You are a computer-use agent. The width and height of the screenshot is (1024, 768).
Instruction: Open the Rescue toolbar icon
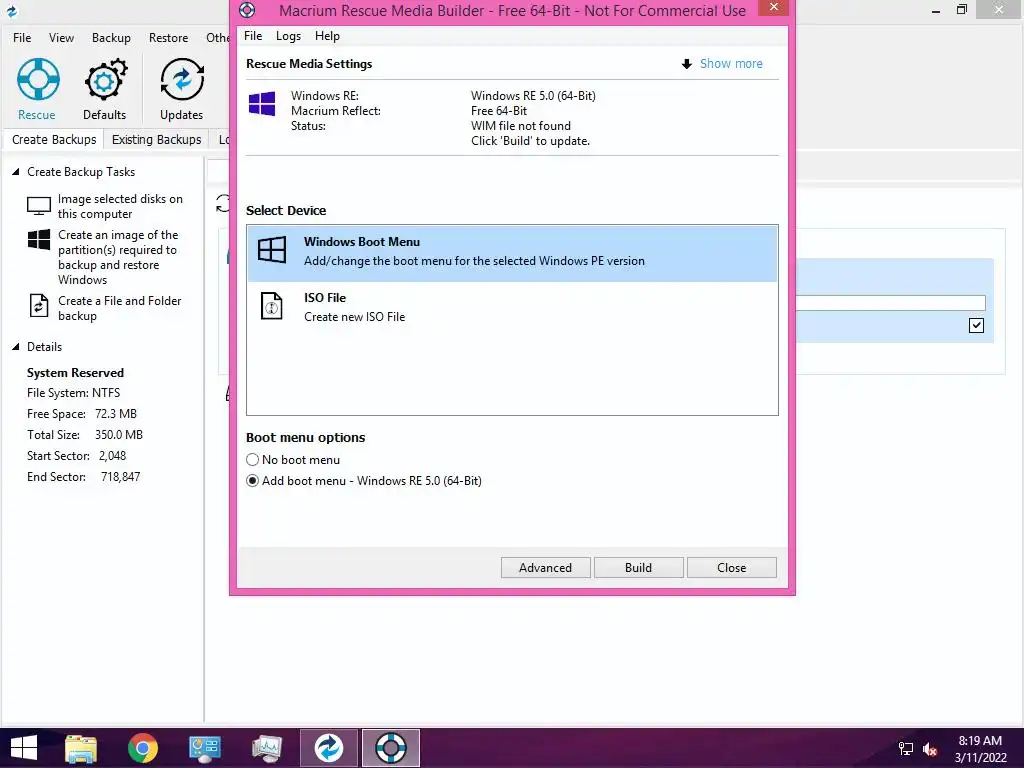tap(37, 89)
